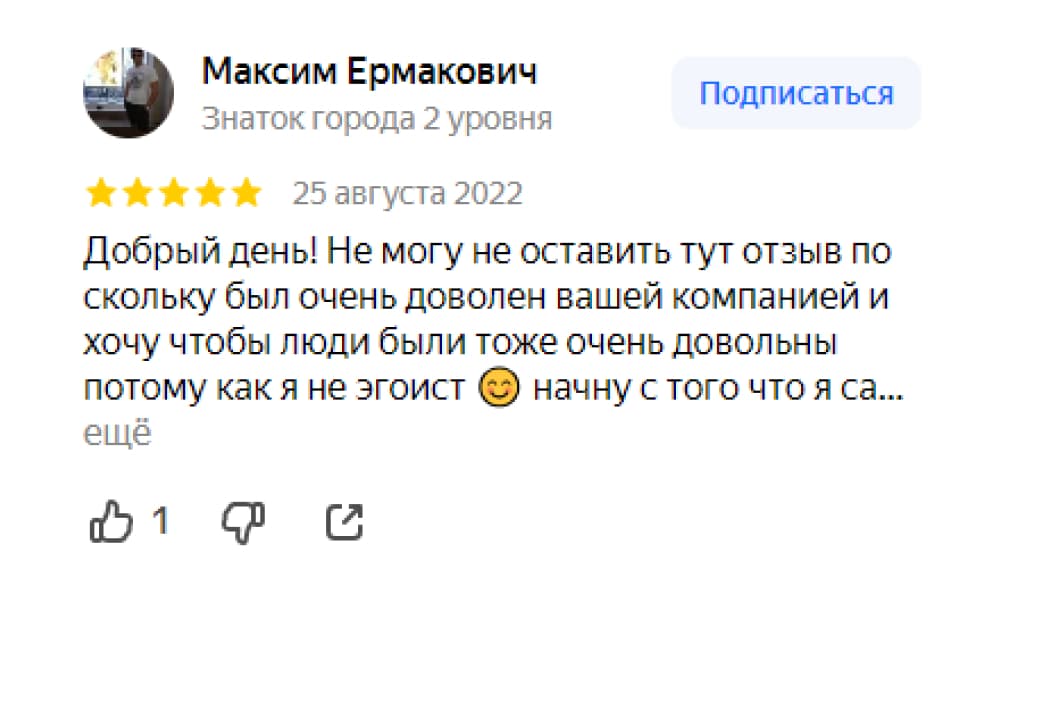Click the fifth rating star
The height and width of the screenshot is (720, 1050).
pos(245,193)
